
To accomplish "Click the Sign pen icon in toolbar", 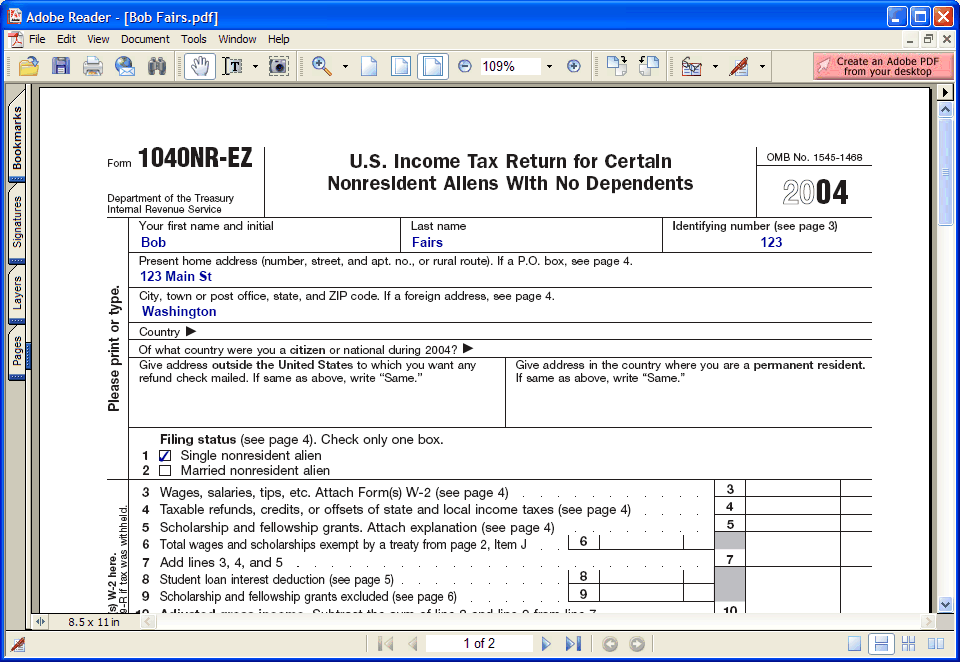I will 739,66.
